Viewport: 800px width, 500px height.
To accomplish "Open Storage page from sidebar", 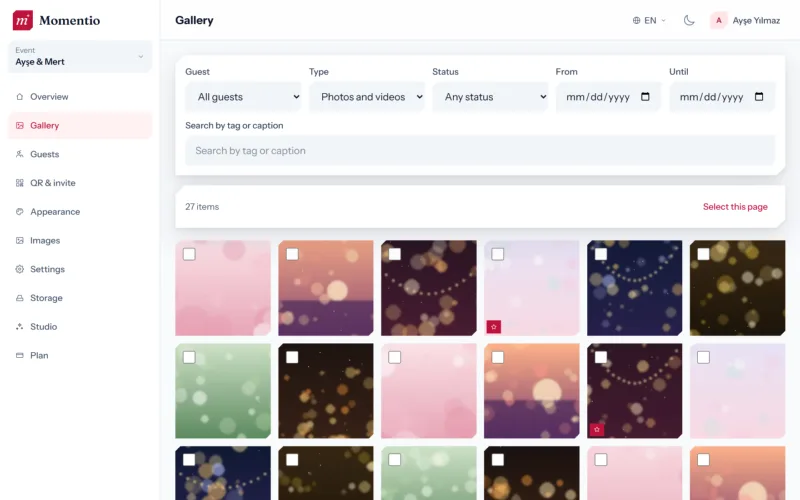I will pyautogui.click(x=80, y=298).
